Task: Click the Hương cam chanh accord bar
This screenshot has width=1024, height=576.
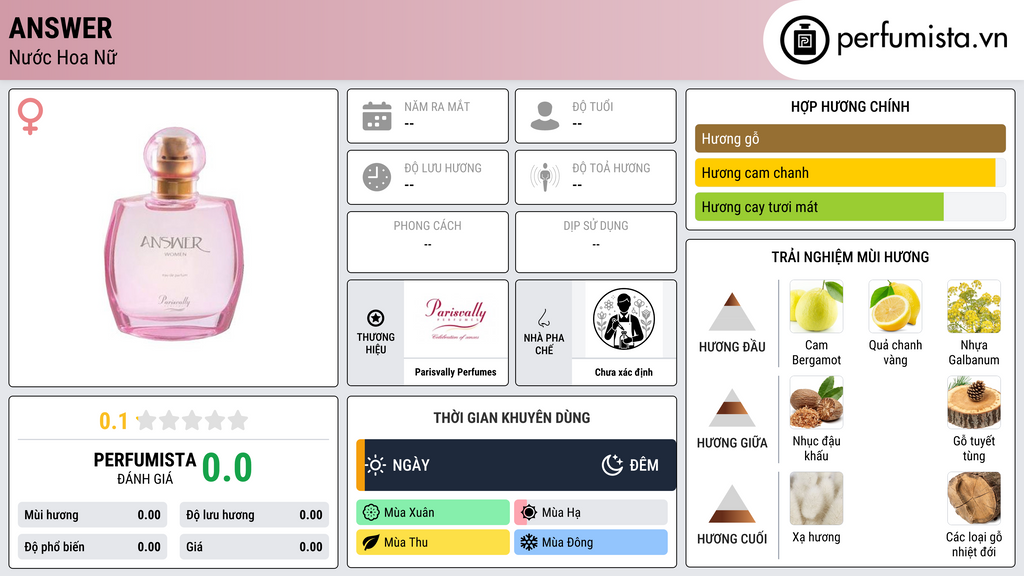Action: pos(850,173)
